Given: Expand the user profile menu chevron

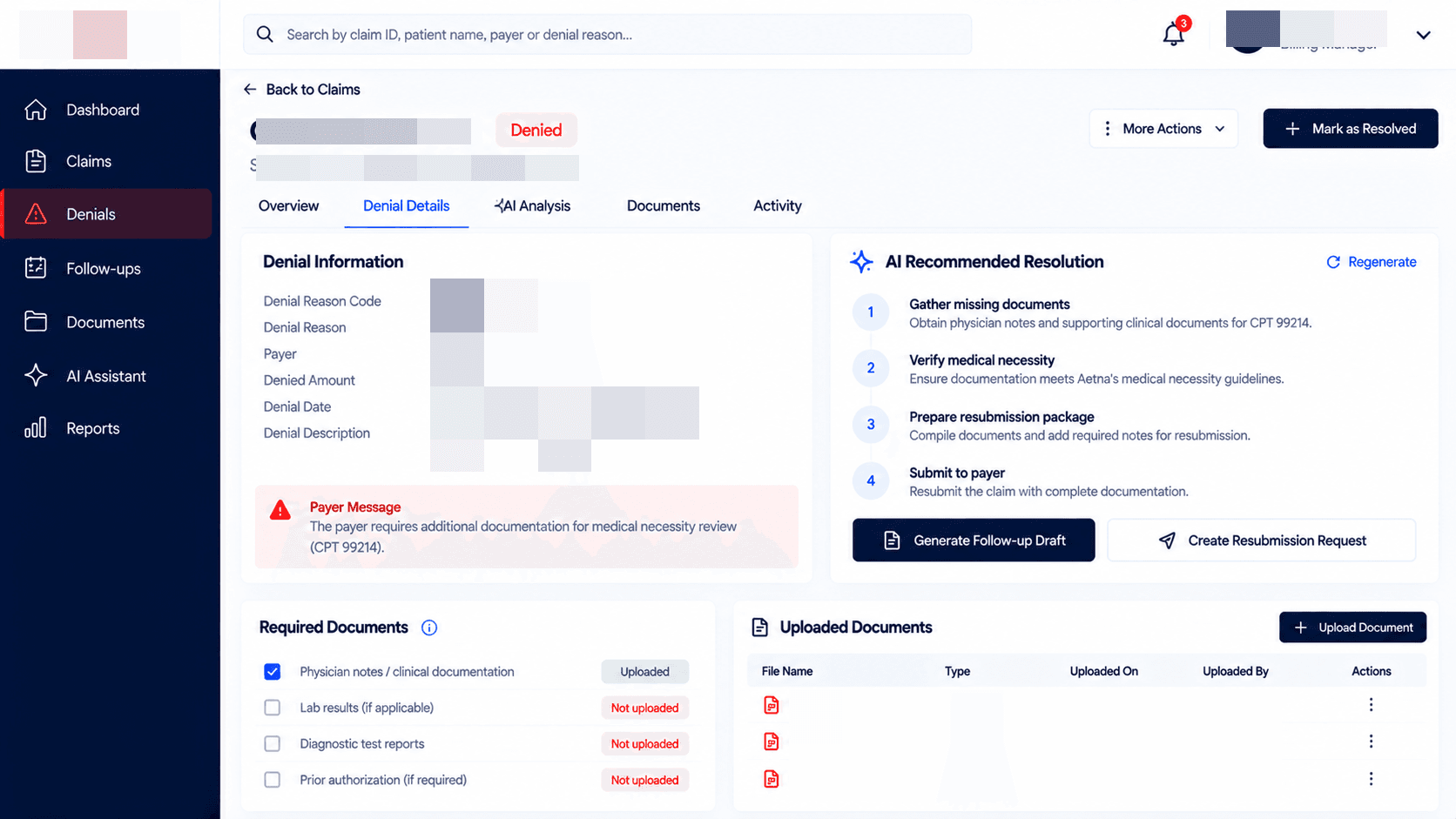Looking at the screenshot, I should tap(1424, 35).
